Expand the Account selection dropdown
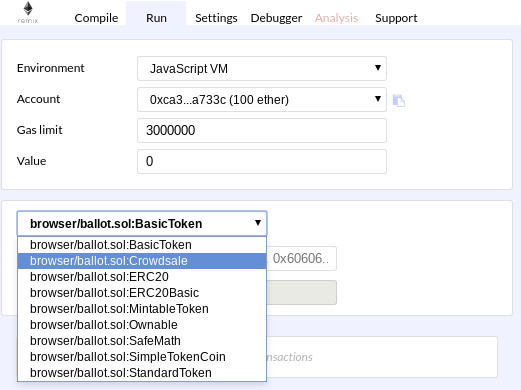 coord(262,99)
